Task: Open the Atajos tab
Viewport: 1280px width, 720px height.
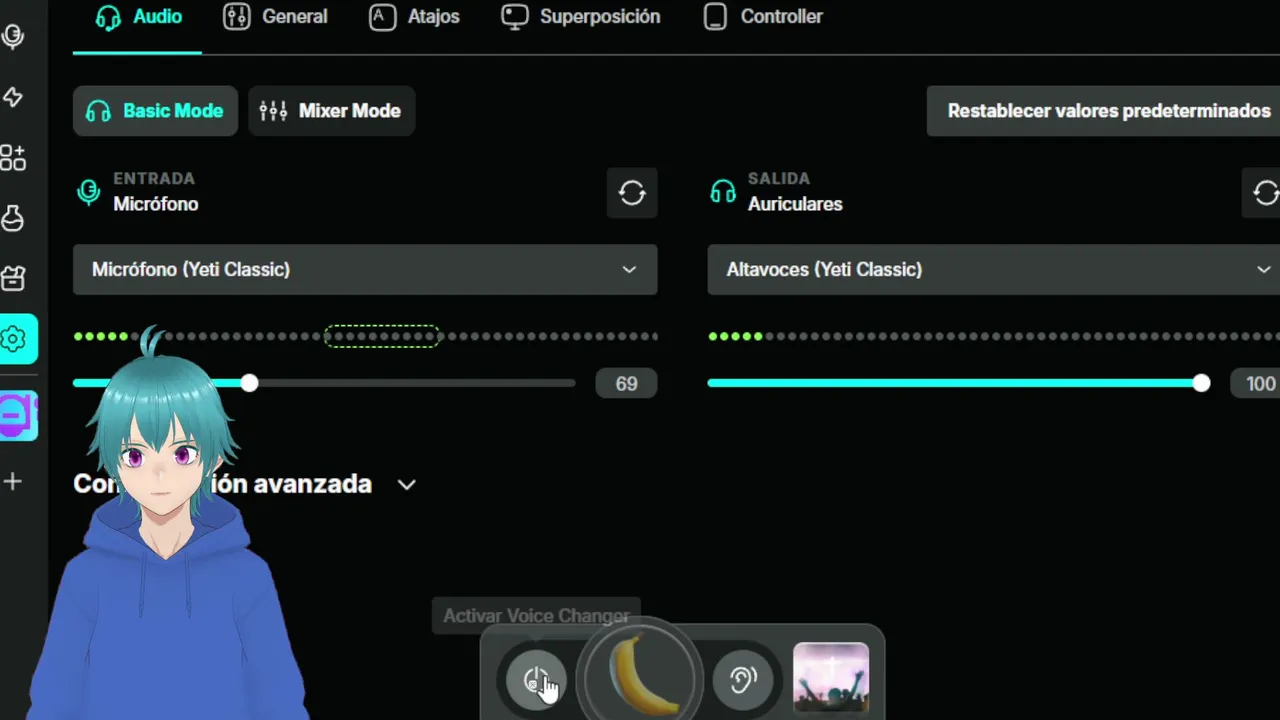Action: click(x=414, y=17)
